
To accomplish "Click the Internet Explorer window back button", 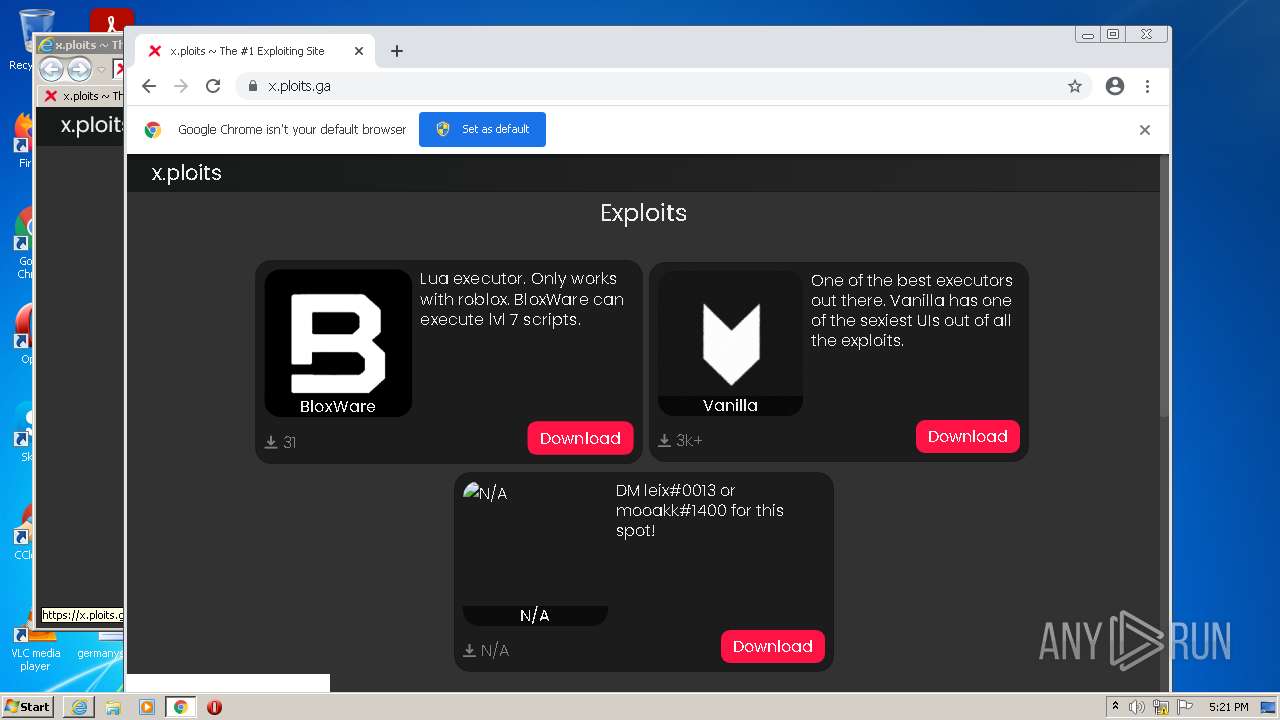I will click(x=51, y=69).
